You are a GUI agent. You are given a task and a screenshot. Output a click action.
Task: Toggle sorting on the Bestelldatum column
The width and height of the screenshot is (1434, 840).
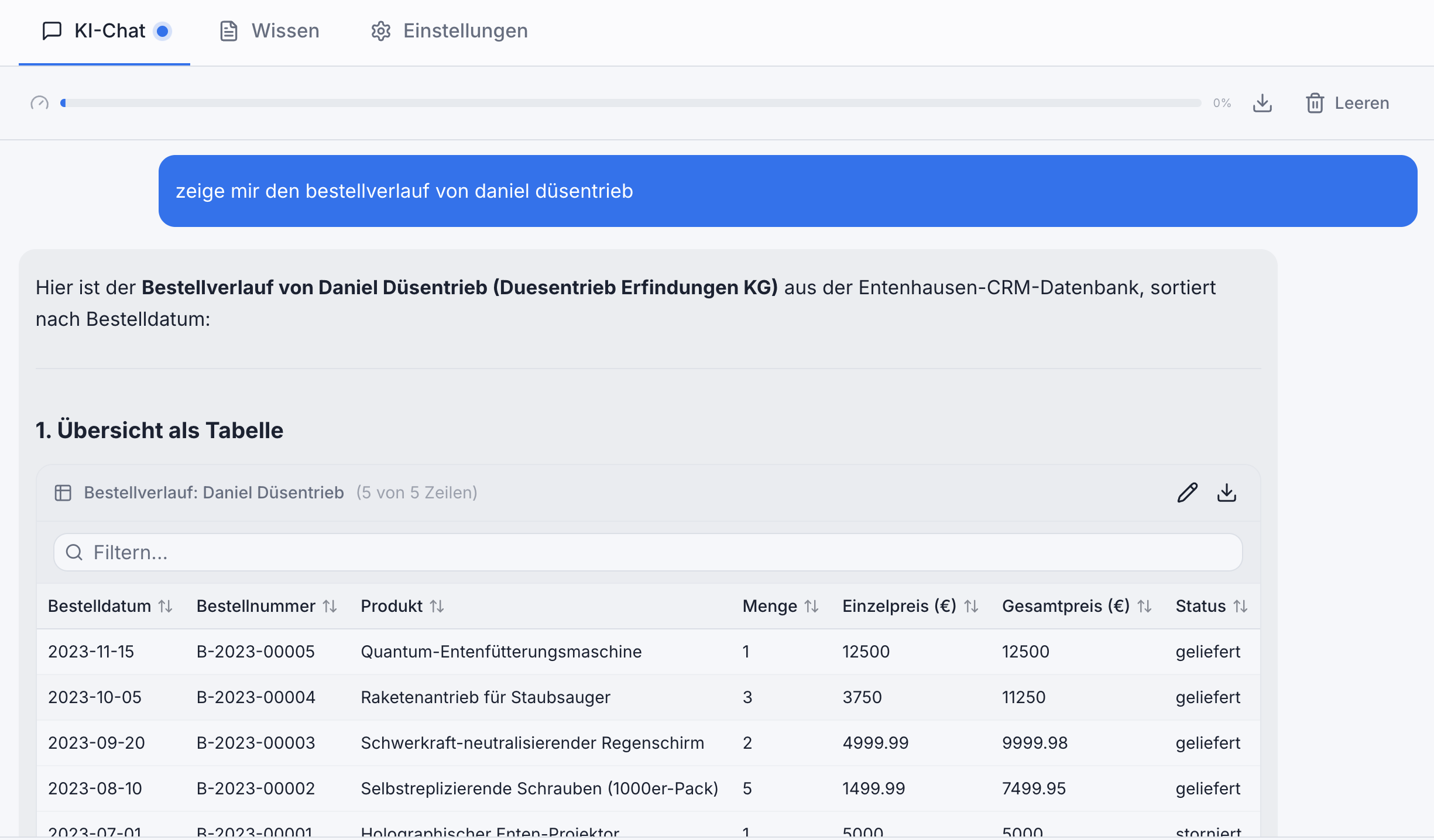click(x=164, y=606)
